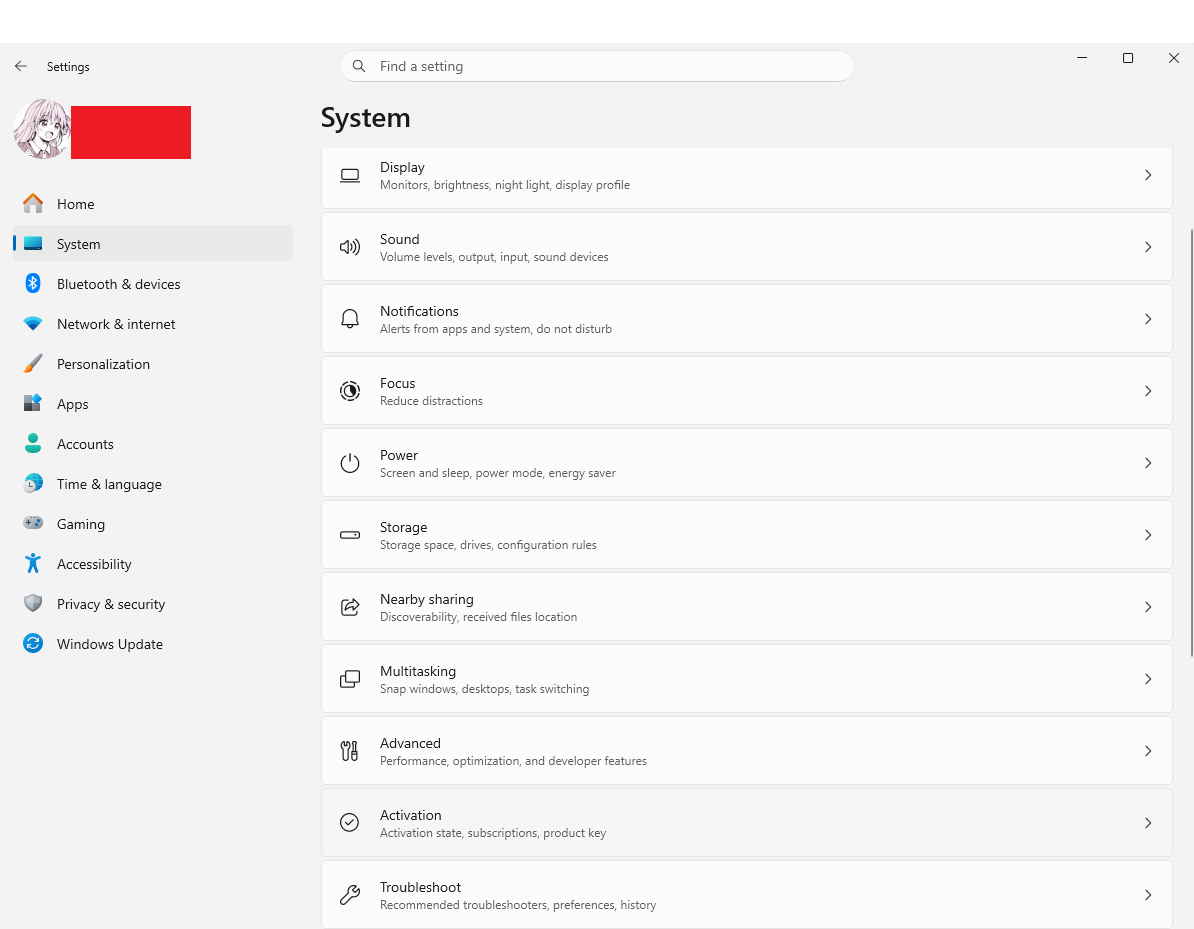
Task: Click the Sound speaker icon
Action: [x=350, y=247]
